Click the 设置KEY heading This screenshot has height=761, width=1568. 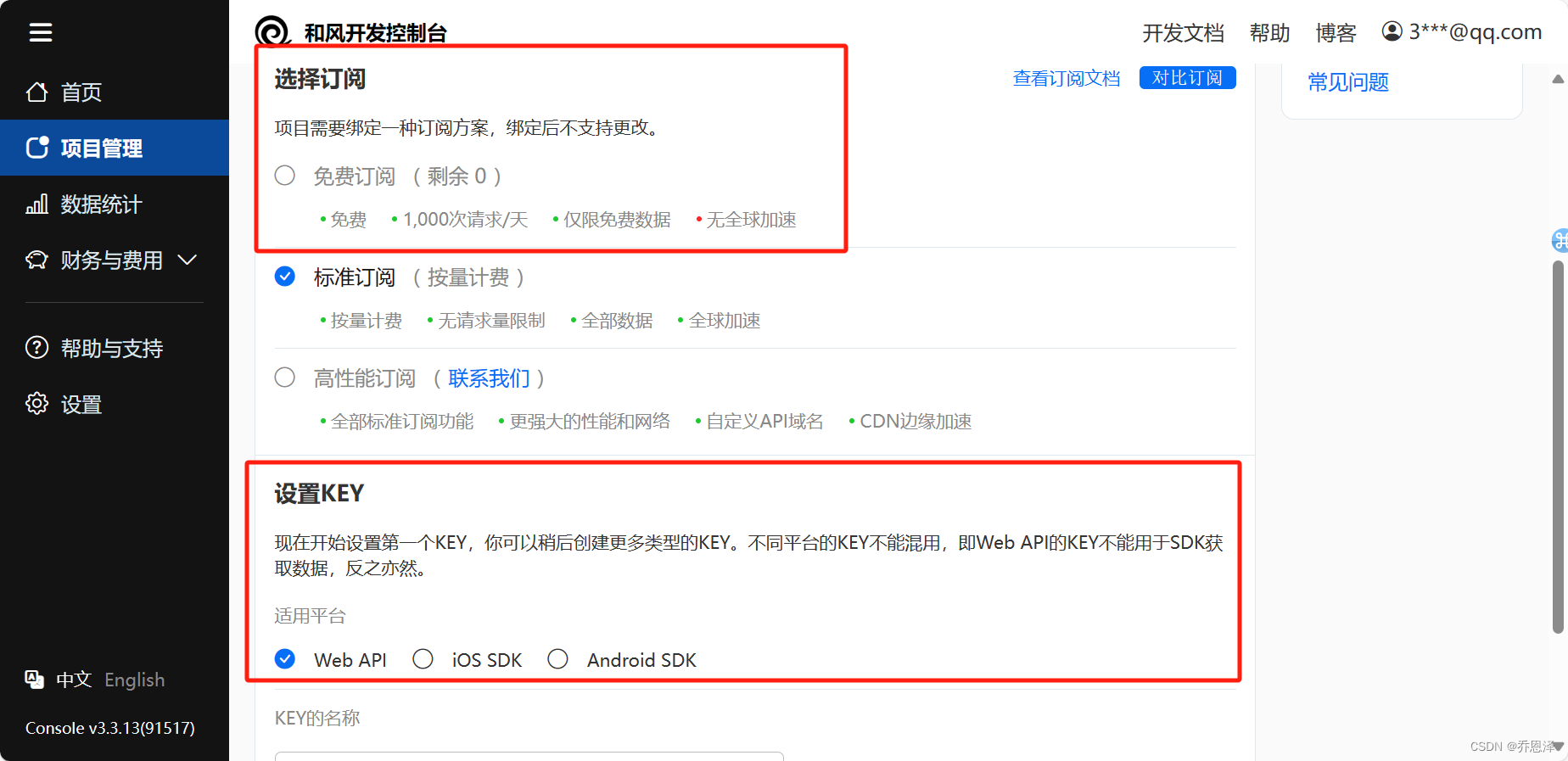point(319,494)
